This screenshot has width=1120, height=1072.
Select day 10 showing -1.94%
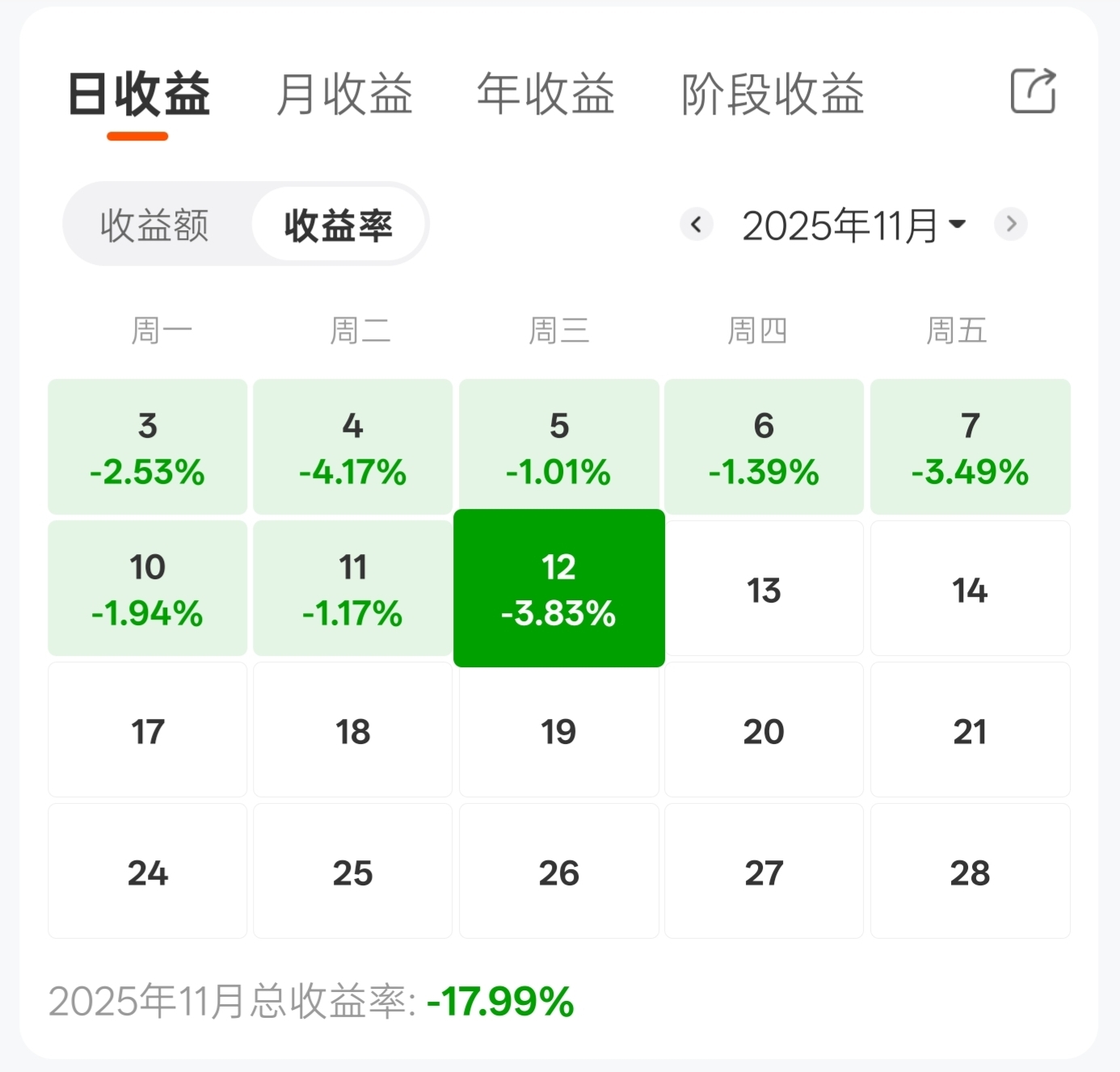(x=148, y=588)
